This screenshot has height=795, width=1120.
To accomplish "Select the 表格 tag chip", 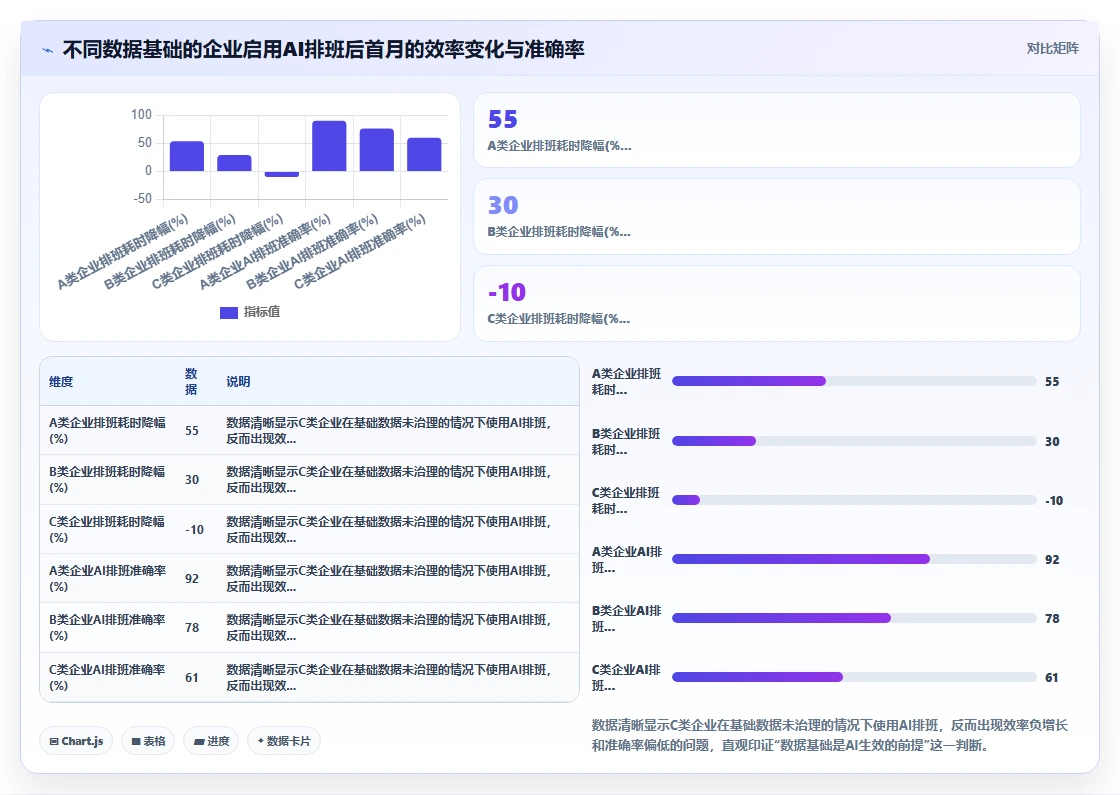I will coord(148,741).
